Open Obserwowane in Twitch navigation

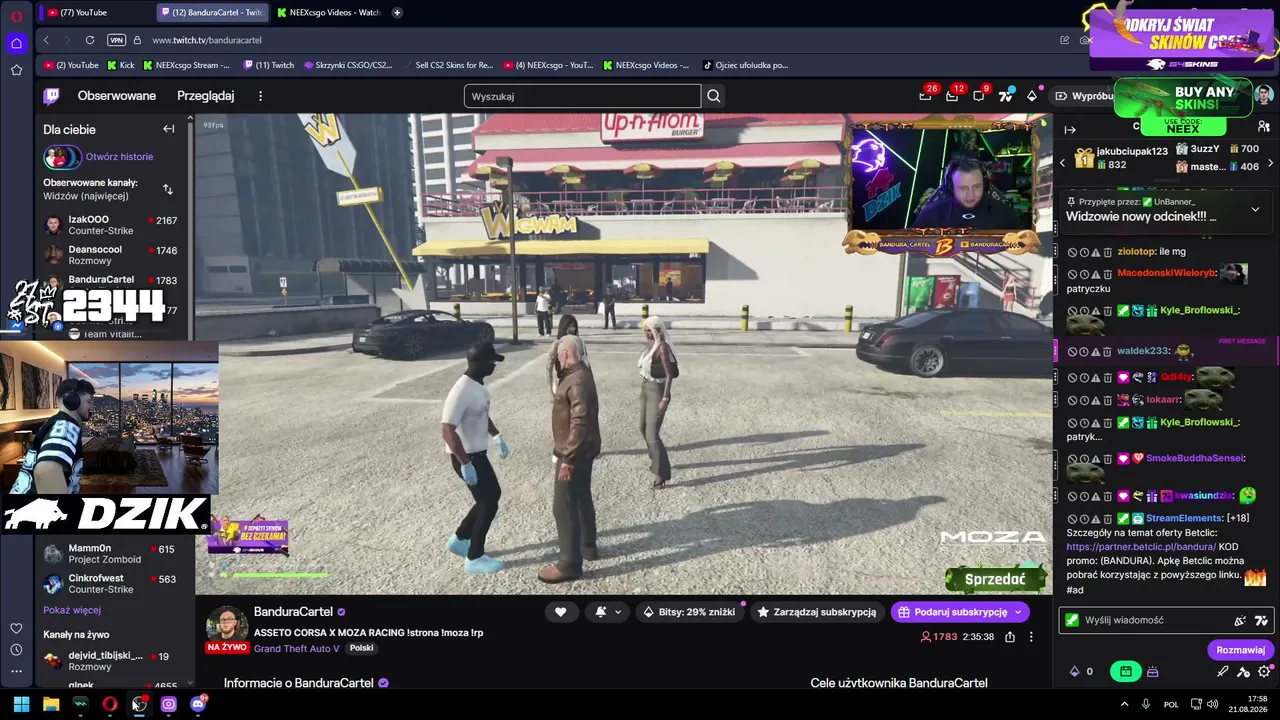[x=117, y=96]
